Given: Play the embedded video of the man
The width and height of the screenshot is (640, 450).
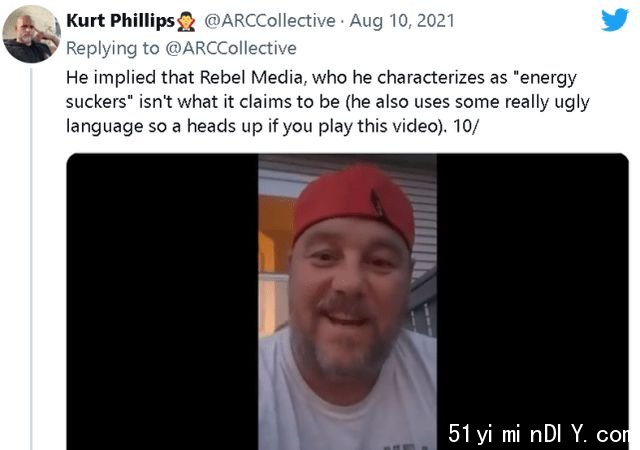Looking at the screenshot, I should pyautogui.click(x=347, y=302).
